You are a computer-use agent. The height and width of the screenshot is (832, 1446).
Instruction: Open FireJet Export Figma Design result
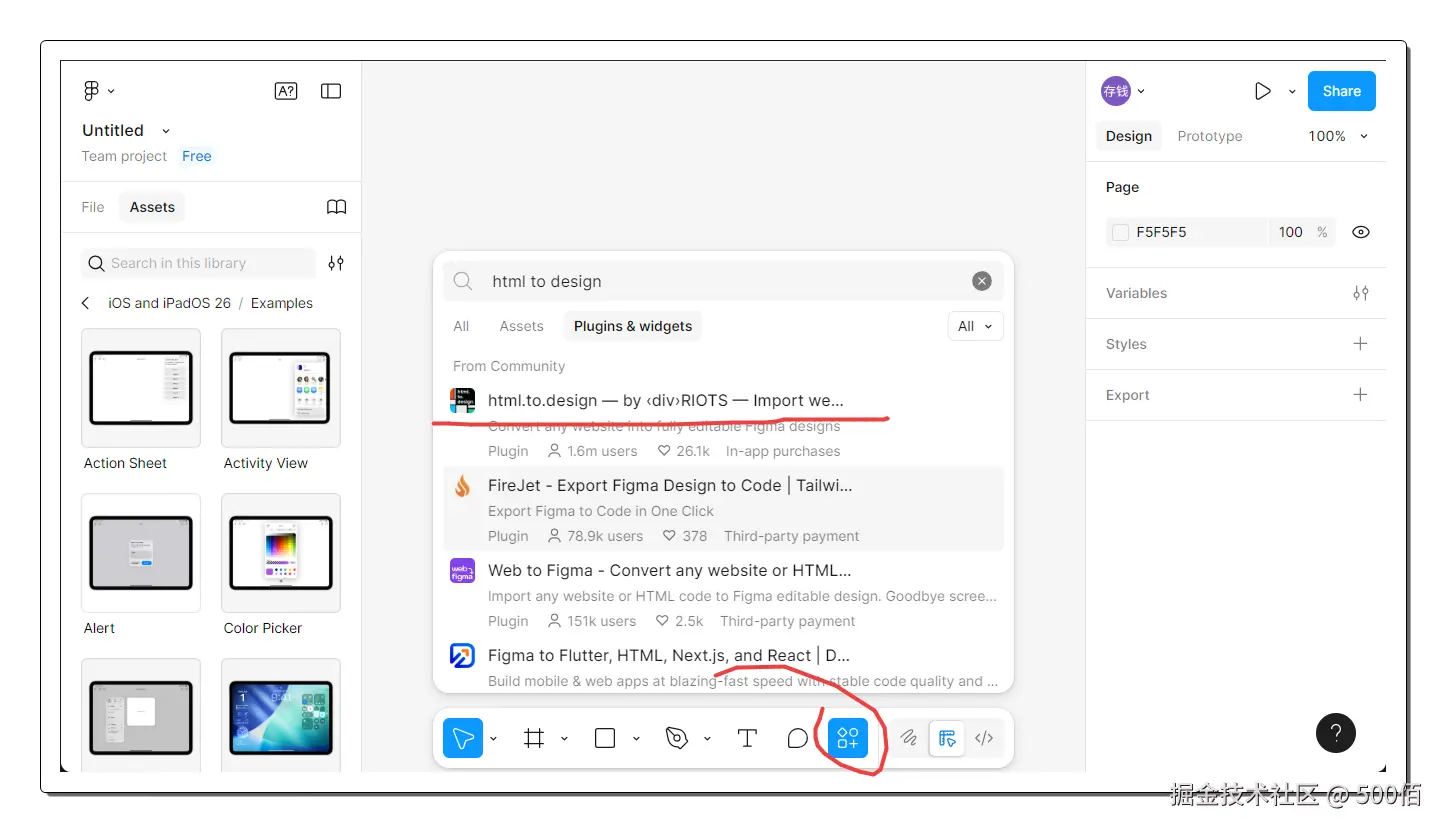pyautogui.click(x=723, y=508)
